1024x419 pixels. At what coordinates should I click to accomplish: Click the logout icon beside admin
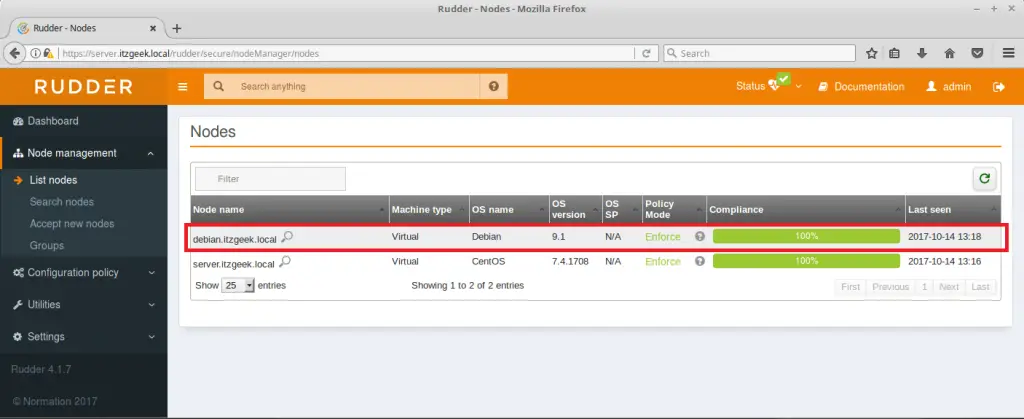998,87
